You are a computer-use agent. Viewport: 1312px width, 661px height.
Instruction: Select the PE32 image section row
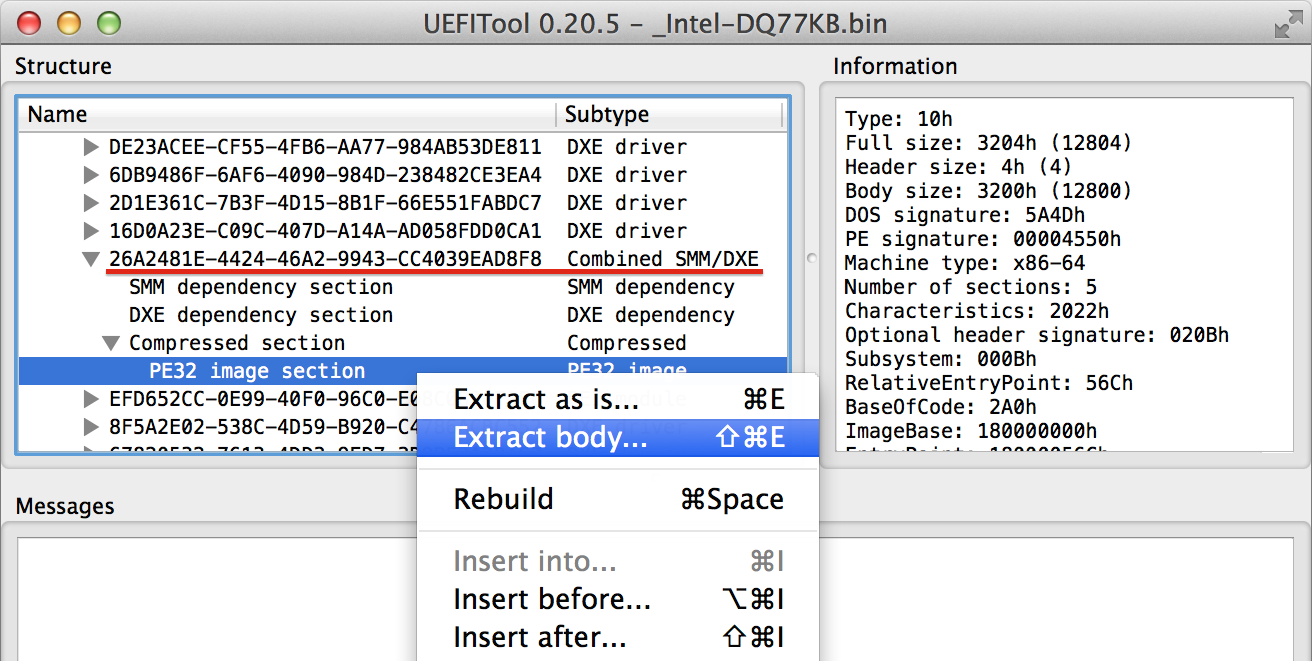click(404, 371)
